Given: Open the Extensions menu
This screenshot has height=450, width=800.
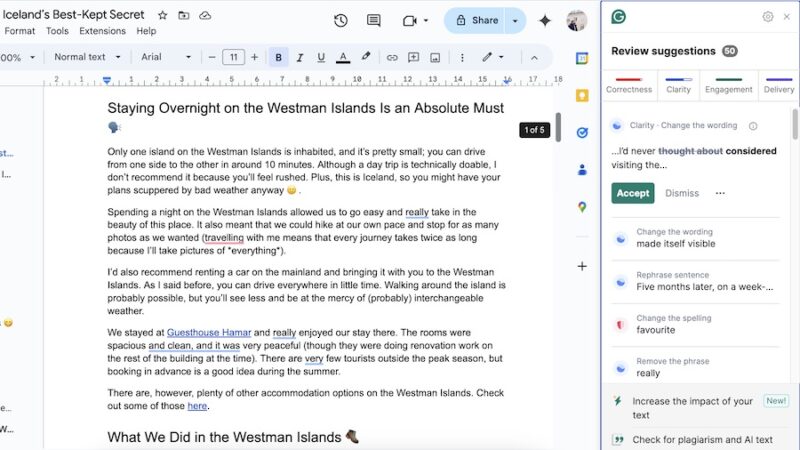Looking at the screenshot, I should (x=102, y=31).
